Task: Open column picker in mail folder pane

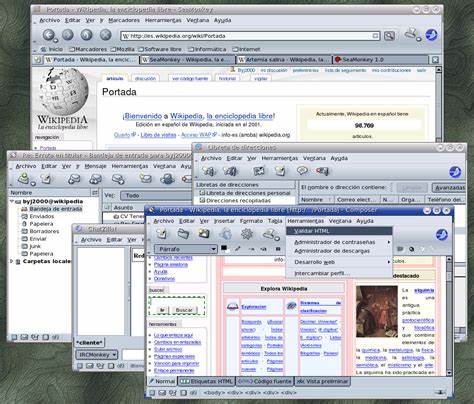Action: point(95,193)
